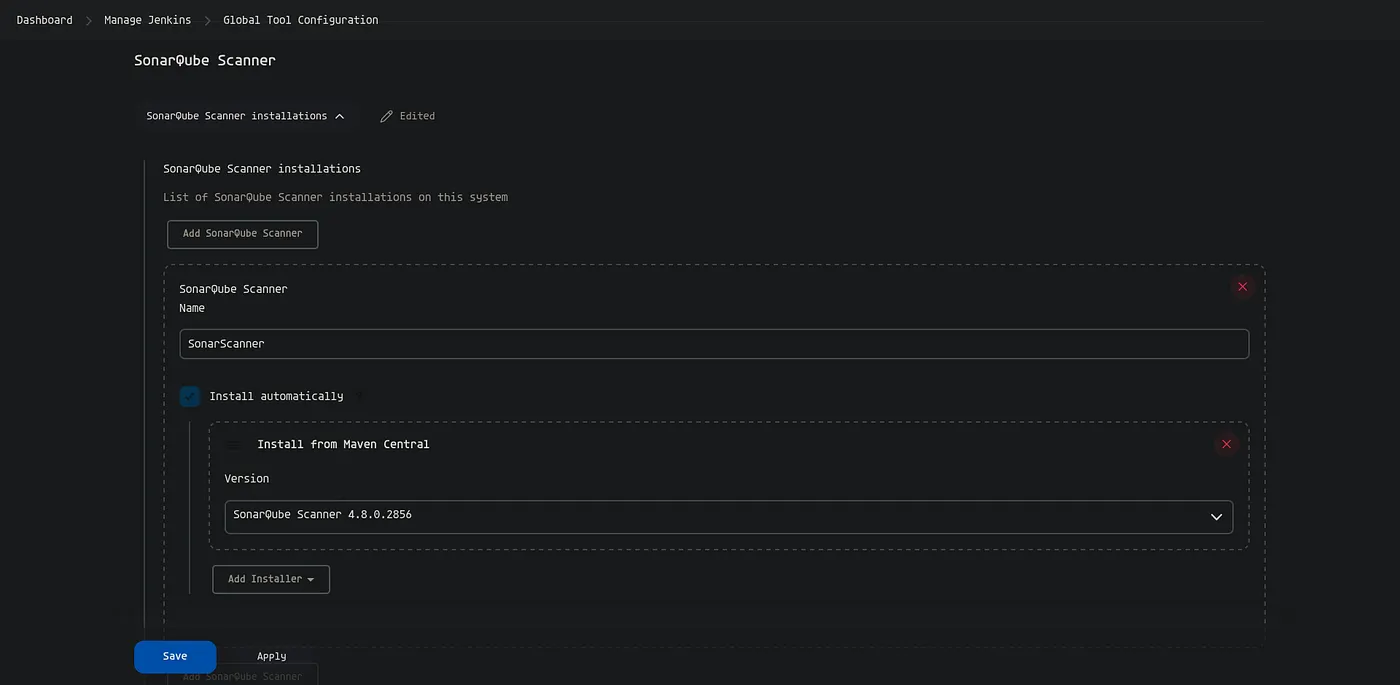Delete the SonarQube Scanner installation entry

pyautogui.click(x=1242, y=287)
